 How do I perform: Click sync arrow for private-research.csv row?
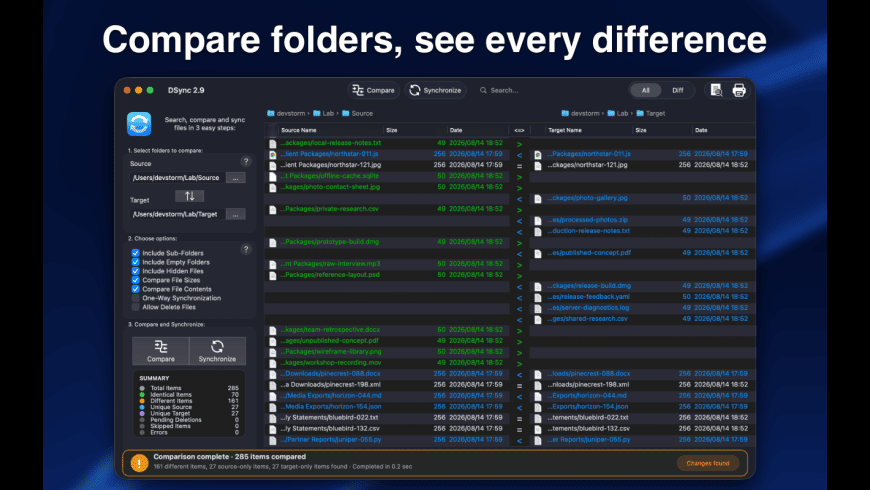(x=519, y=210)
